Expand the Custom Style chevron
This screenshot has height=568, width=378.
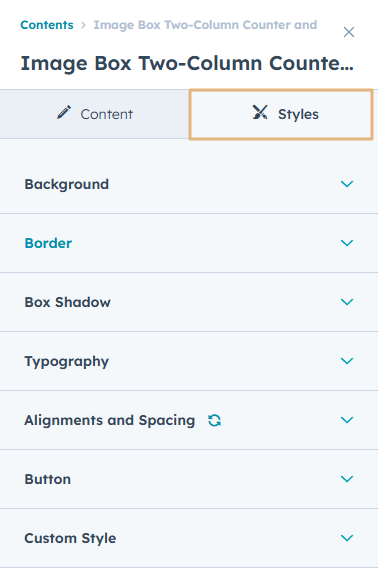pos(347,538)
